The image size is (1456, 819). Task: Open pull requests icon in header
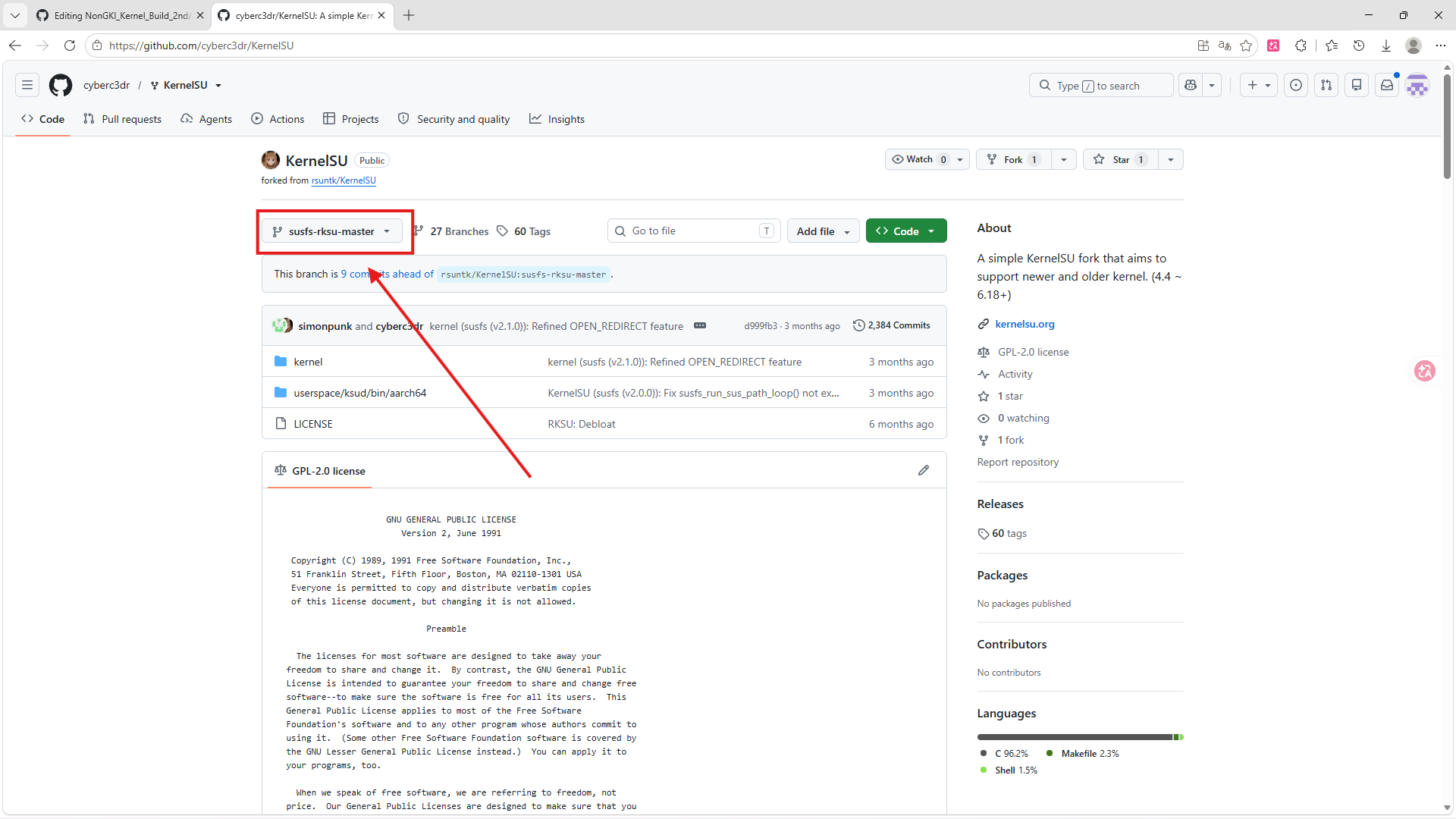[1326, 85]
